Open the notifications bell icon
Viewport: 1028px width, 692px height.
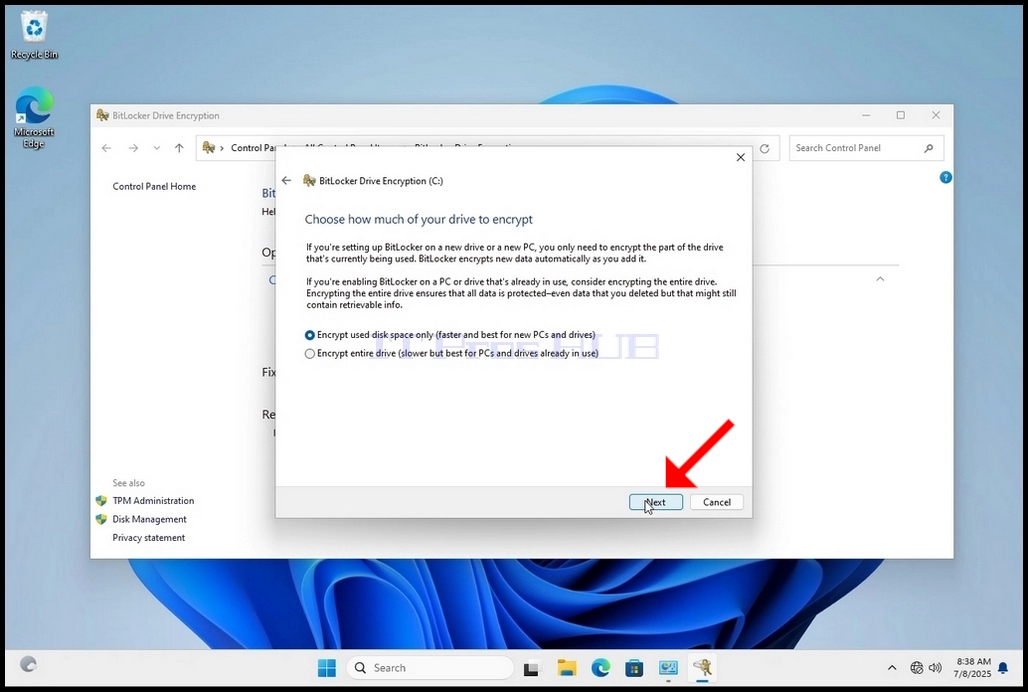click(1003, 668)
